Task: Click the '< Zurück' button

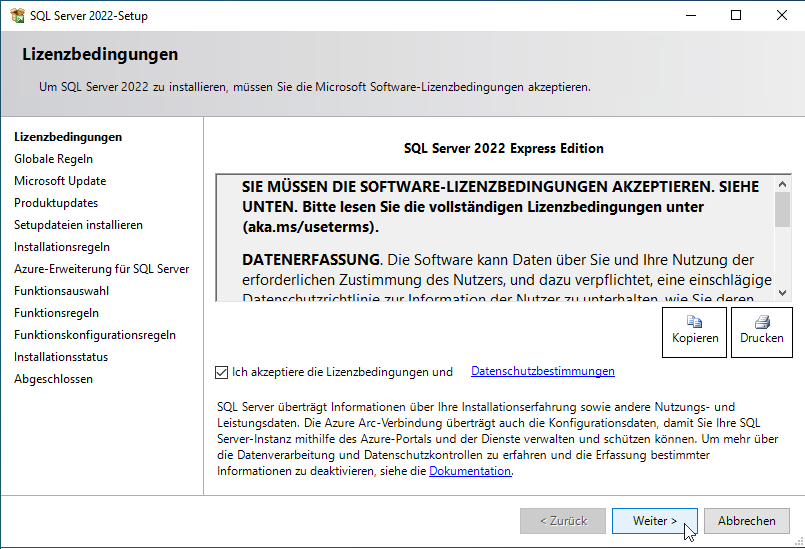Action: tap(563, 521)
